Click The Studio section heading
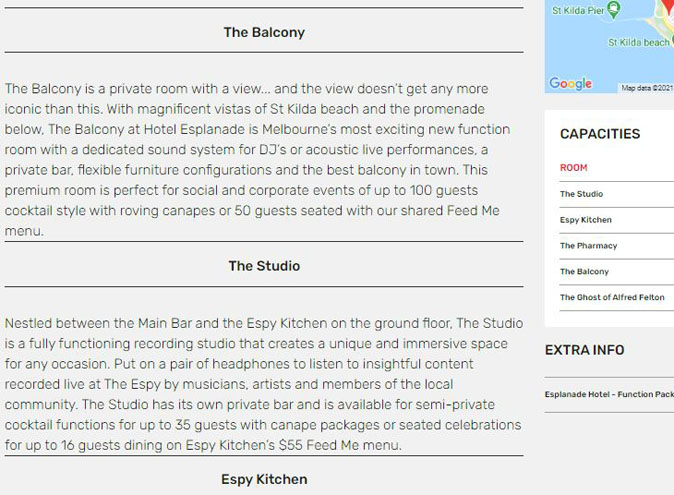This screenshot has width=674, height=495. 264,266
